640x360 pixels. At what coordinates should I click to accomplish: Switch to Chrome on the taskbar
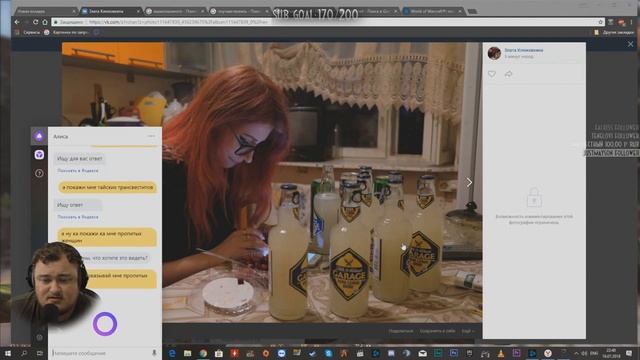203,353
